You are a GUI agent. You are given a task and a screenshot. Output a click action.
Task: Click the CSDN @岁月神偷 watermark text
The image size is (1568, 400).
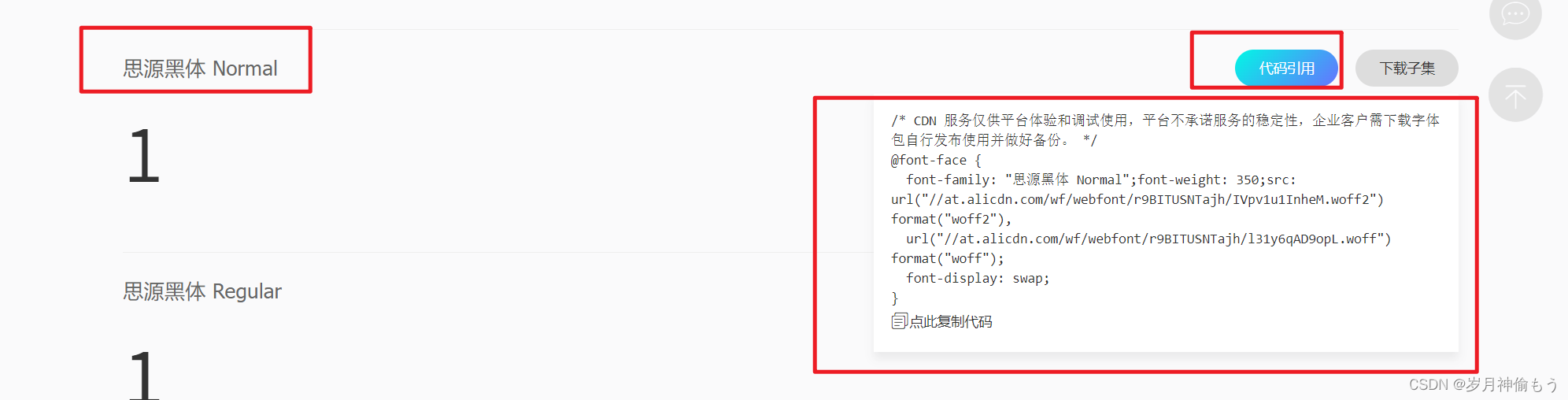coord(1483,384)
